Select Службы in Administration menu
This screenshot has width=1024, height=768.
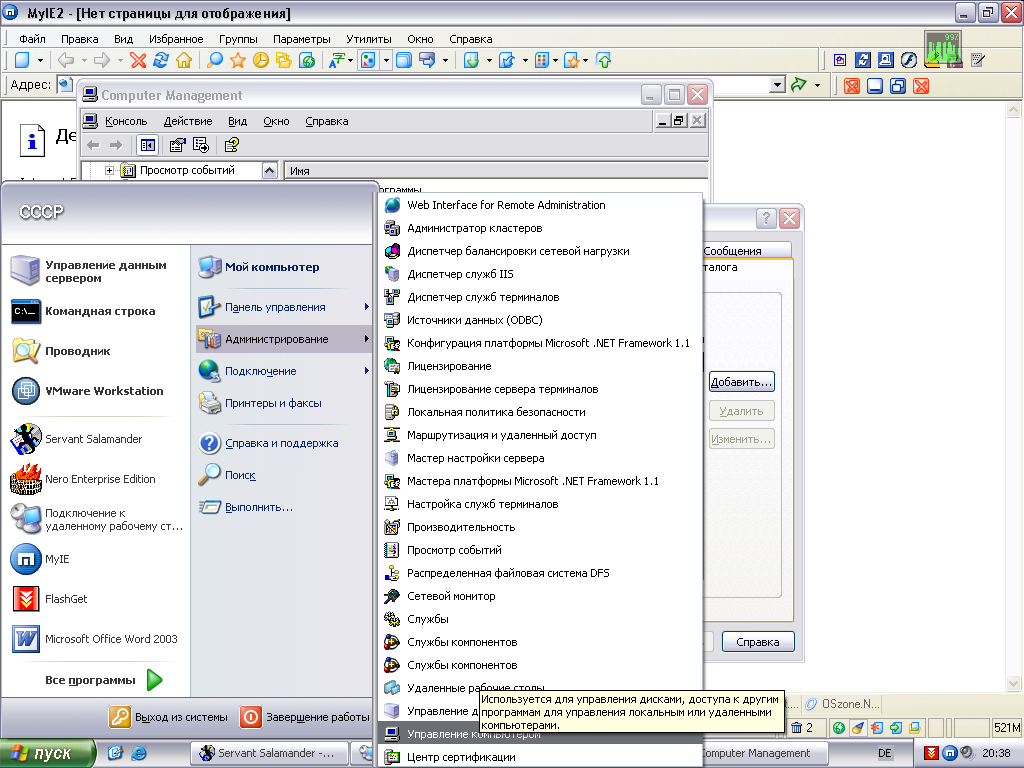[x=541, y=619]
